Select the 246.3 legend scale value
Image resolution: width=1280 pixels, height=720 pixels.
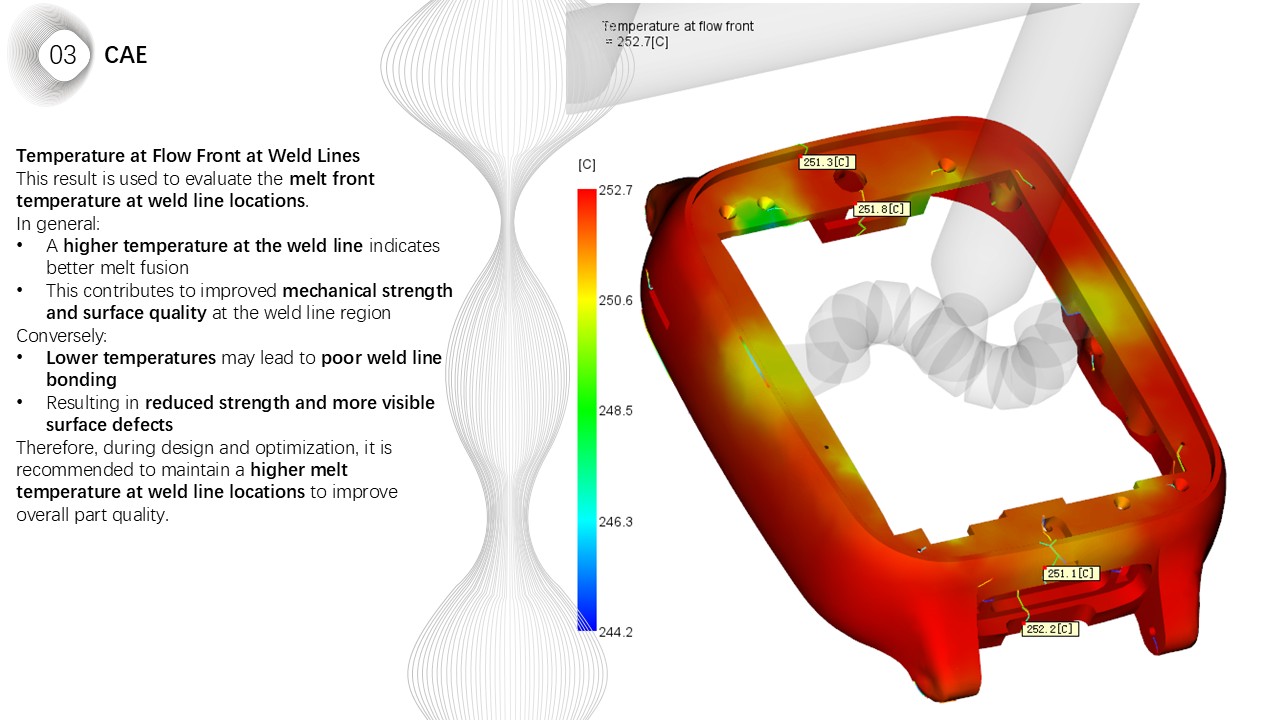(616, 522)
